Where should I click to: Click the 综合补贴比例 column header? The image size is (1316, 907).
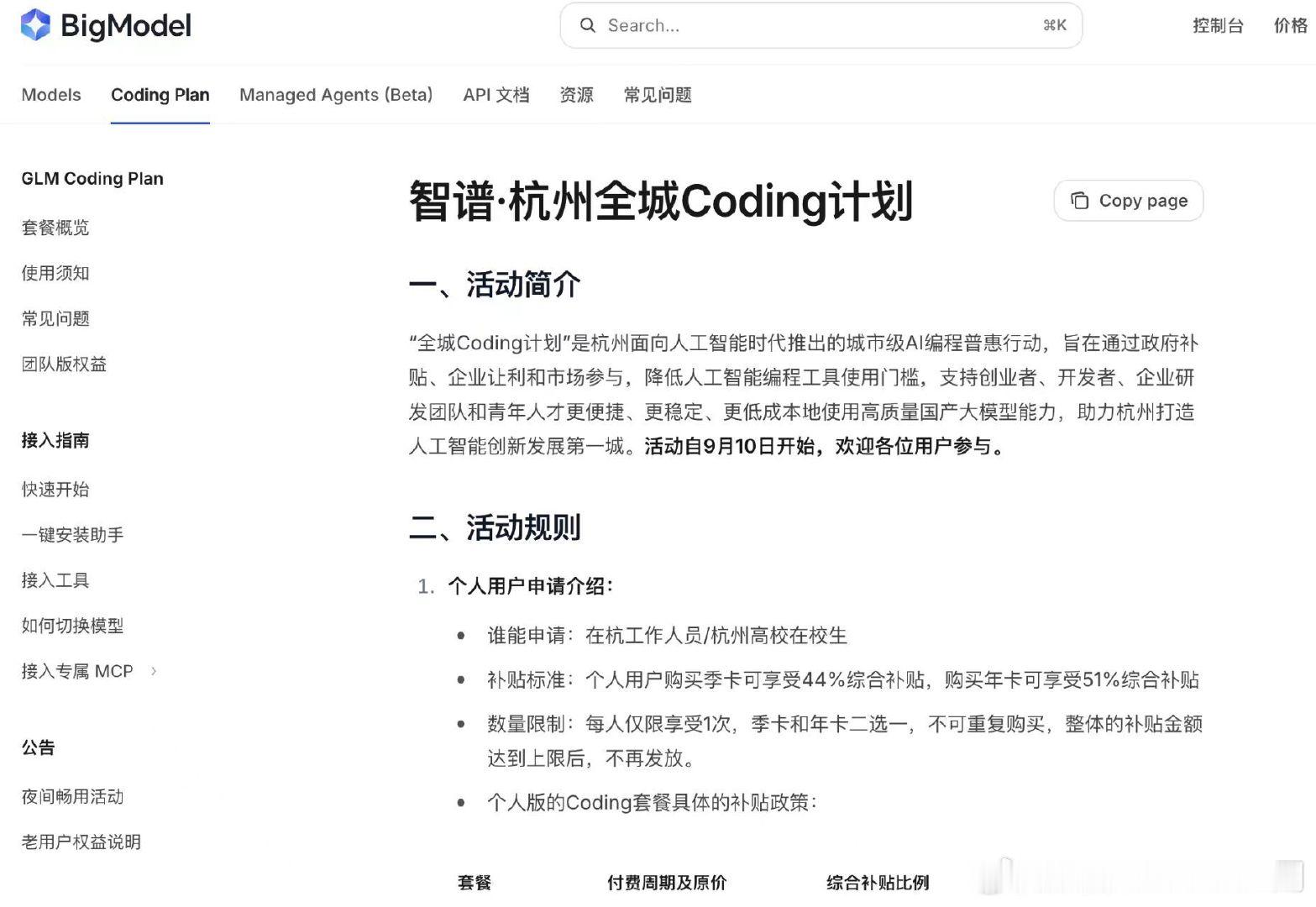pos(878,883)
